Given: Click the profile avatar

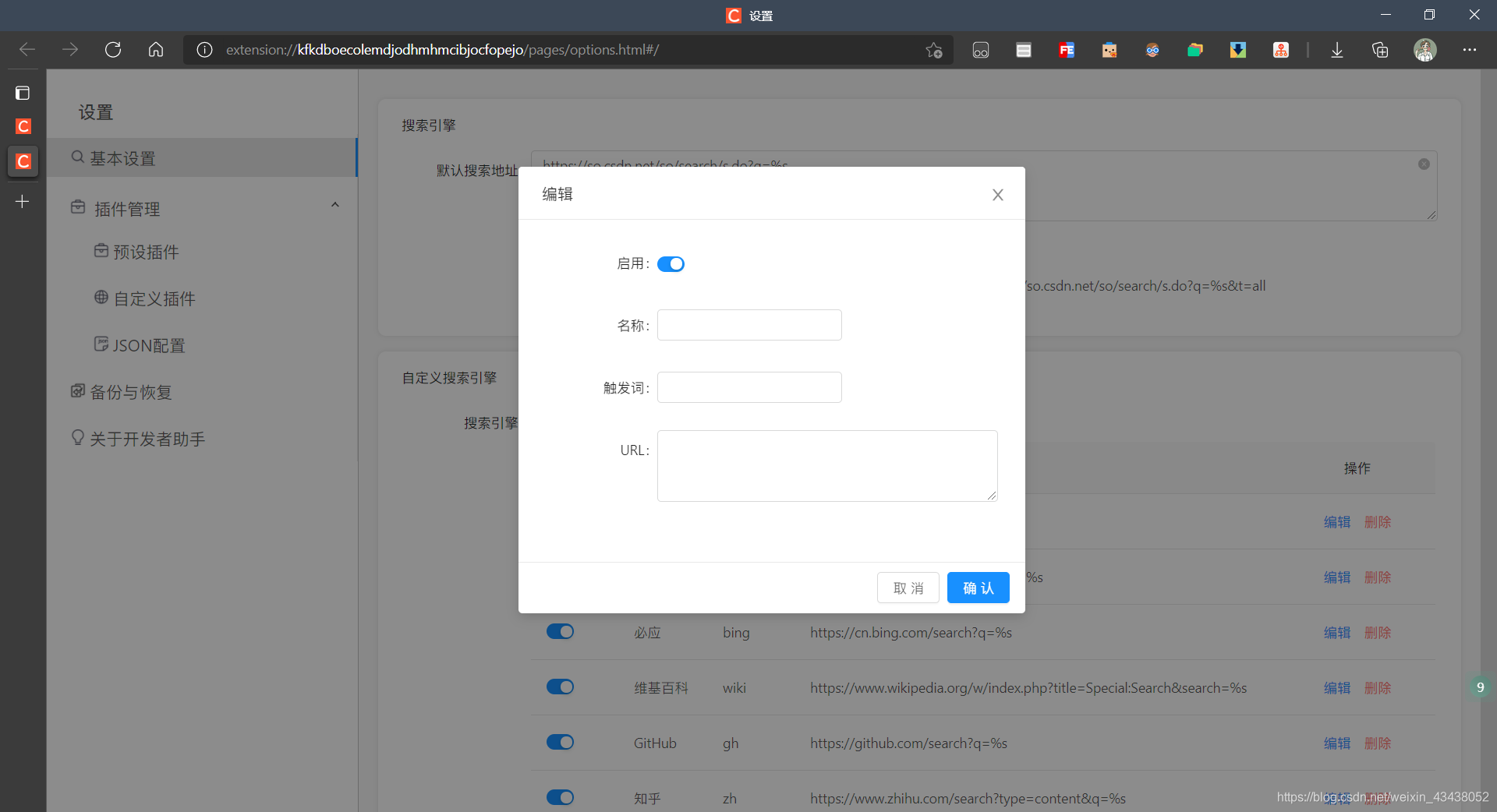Looking at the screenshot, I should [1425, 50].
